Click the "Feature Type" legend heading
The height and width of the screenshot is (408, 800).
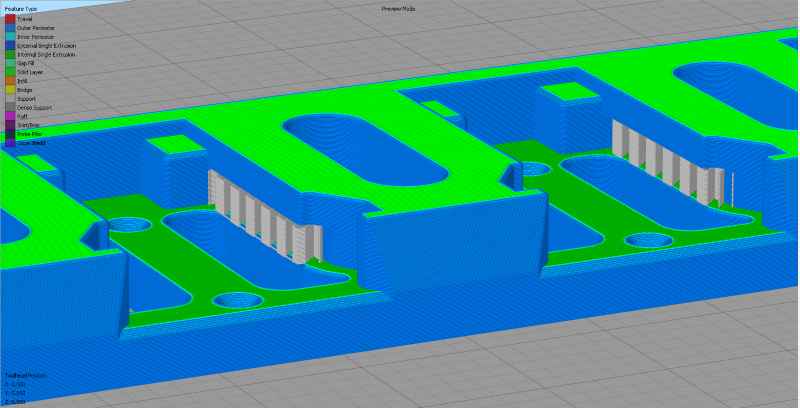[x=21, y=9]
